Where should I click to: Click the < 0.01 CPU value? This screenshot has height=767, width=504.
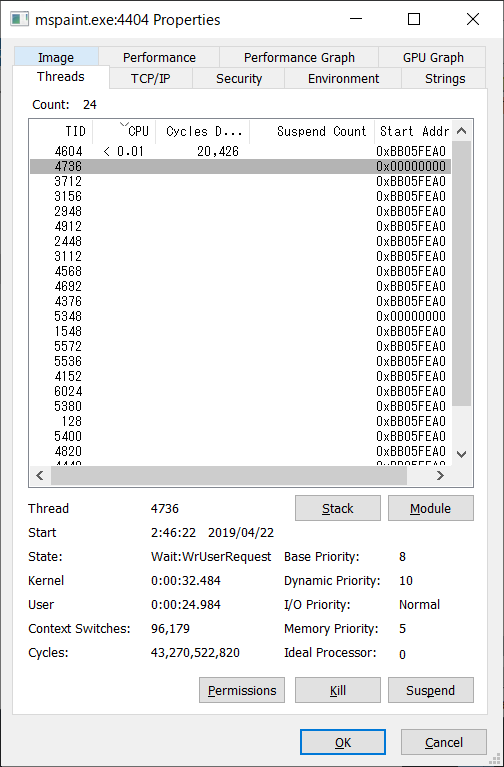click(x=124, y=152)
